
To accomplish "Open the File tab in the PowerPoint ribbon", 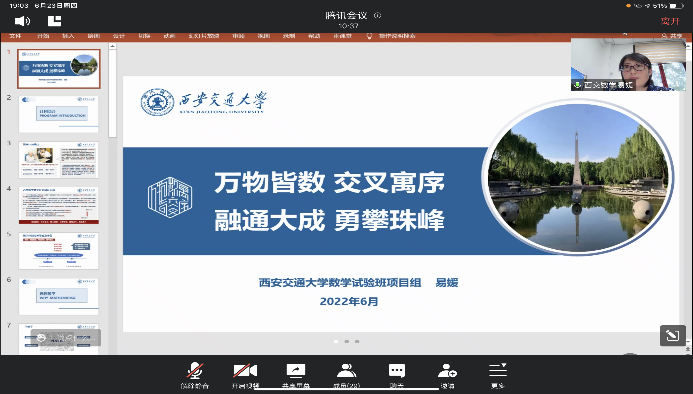I will point(15,36).
